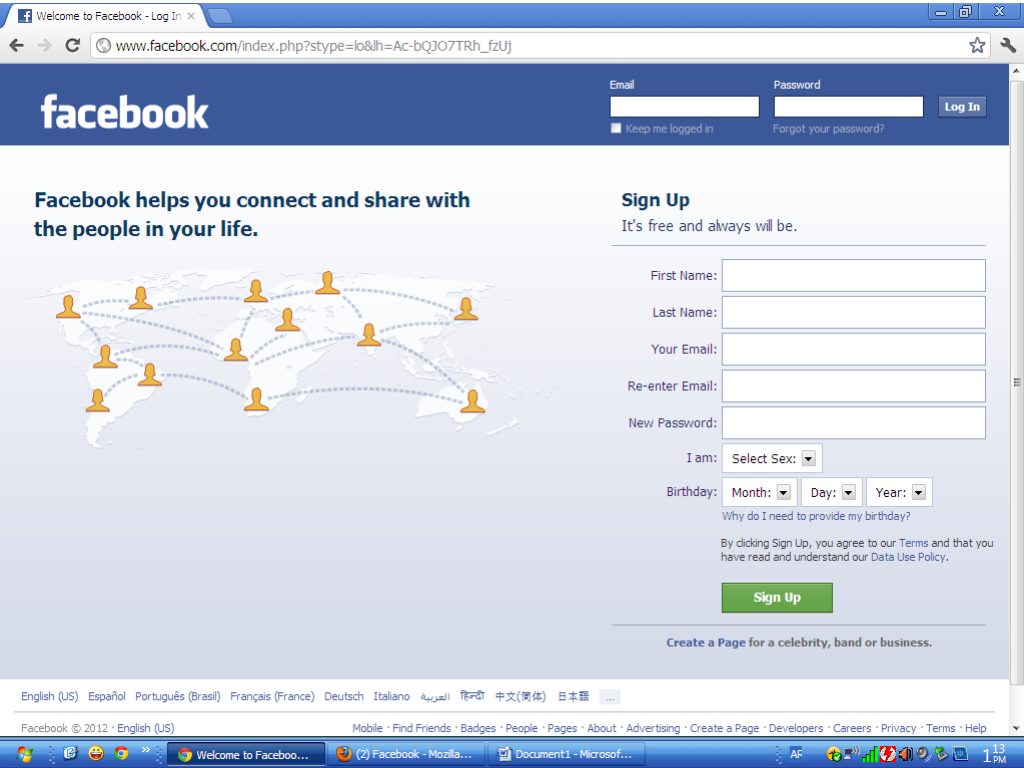Show more languages with the ellipsis button
Viewport: 1024px width, 768px height.
click(x=609, y=697)
